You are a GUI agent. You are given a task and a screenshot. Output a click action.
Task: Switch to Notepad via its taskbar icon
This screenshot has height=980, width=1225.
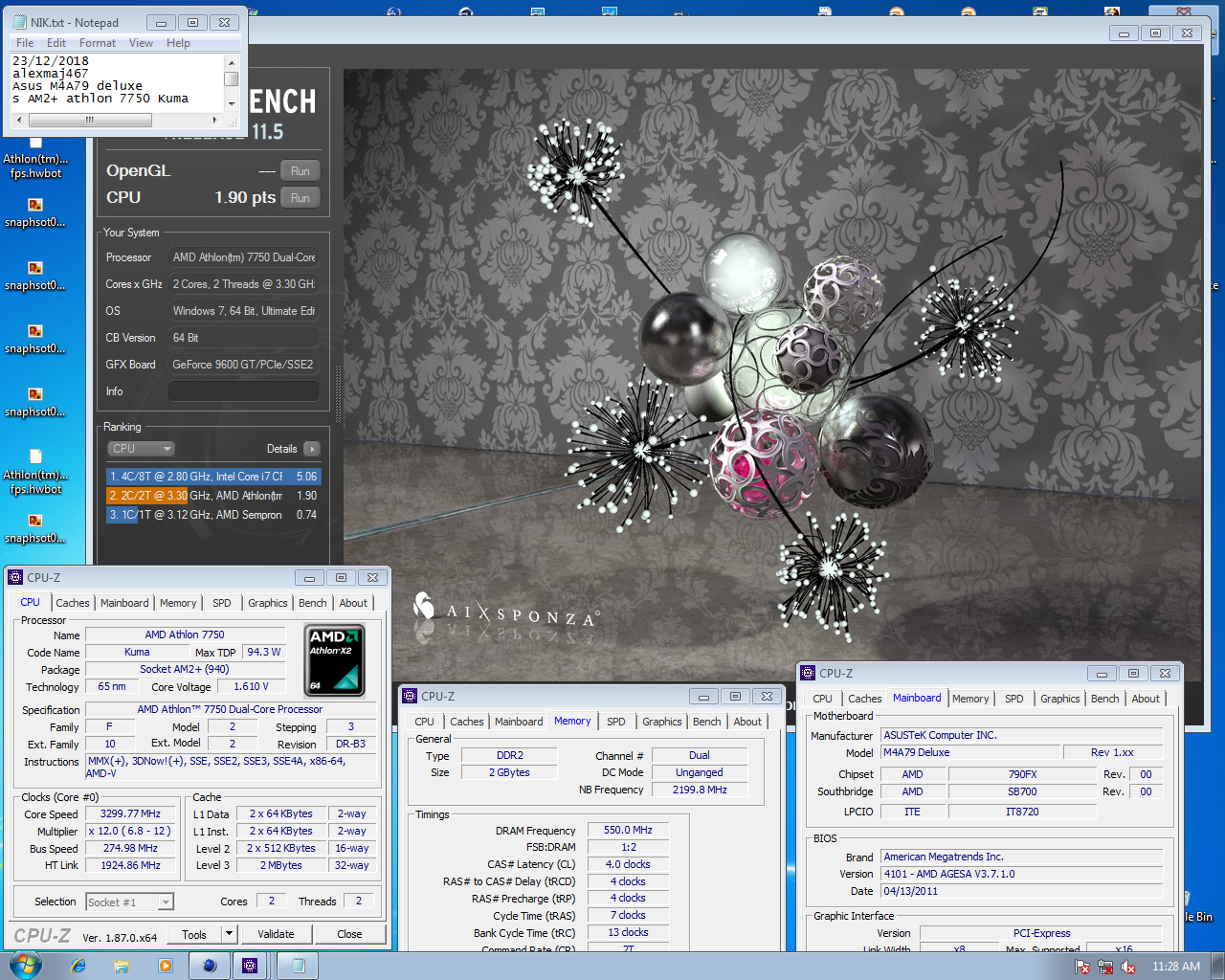[x=298, y=966]
